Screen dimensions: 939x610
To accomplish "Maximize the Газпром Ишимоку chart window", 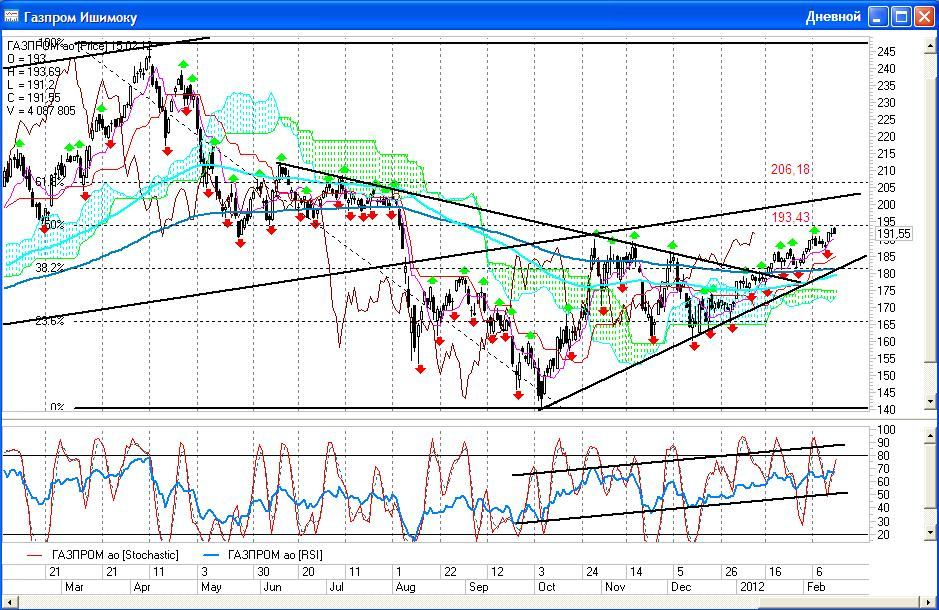I will [x=901, y=16].
